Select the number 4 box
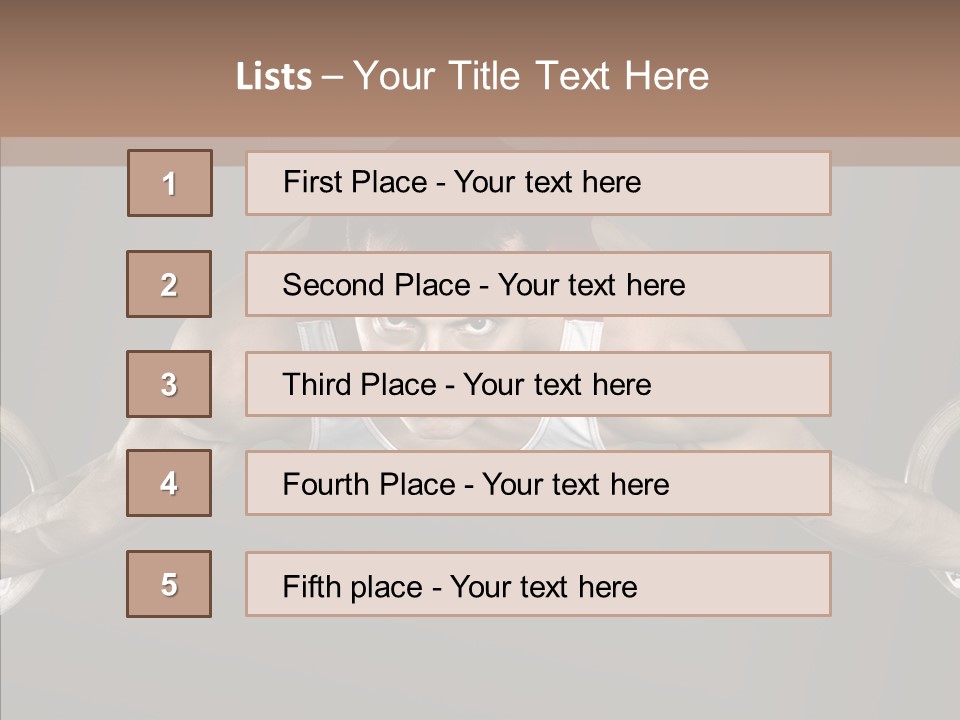The image size is (960, 720). 169,483
